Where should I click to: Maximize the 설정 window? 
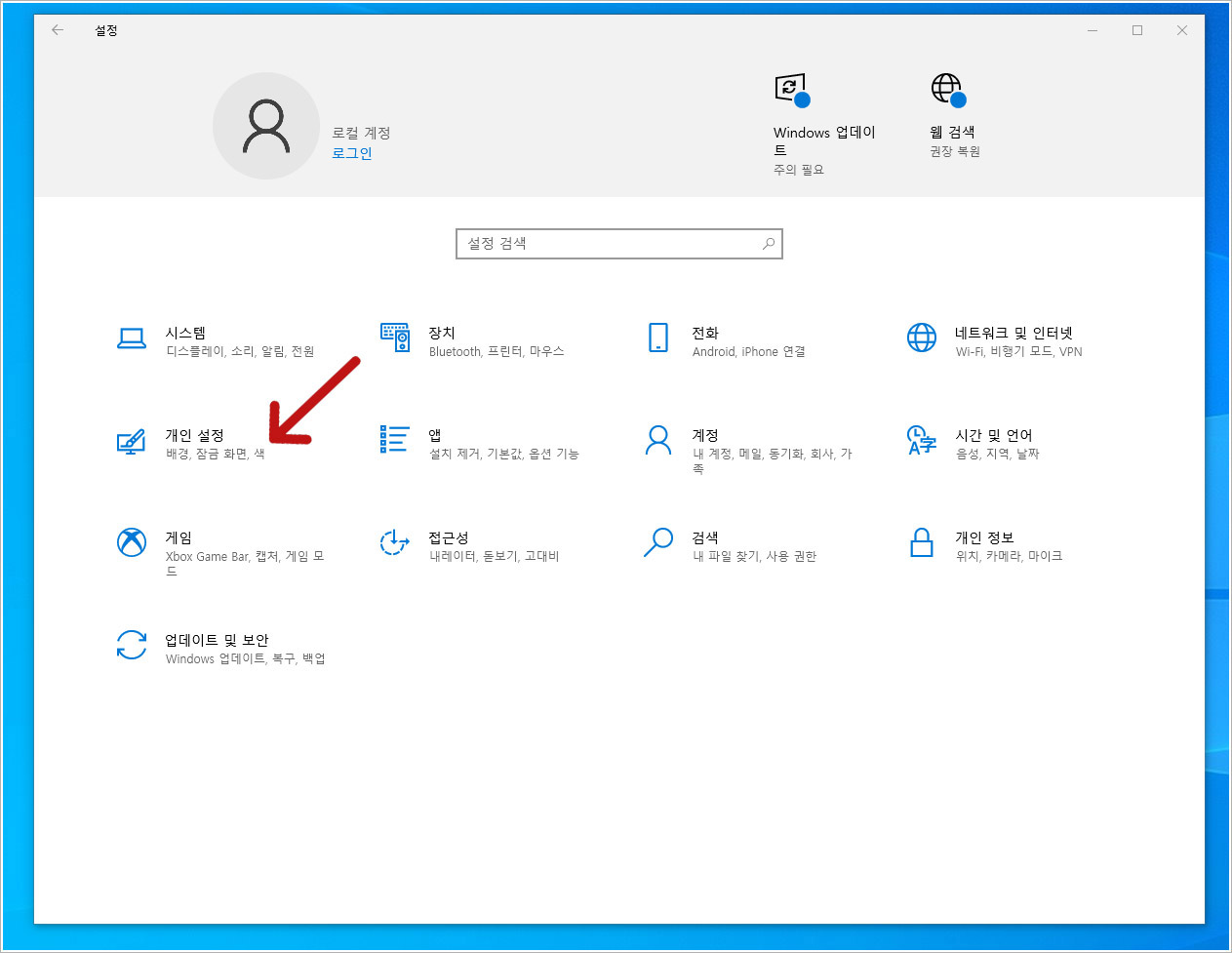[1137, 30]
